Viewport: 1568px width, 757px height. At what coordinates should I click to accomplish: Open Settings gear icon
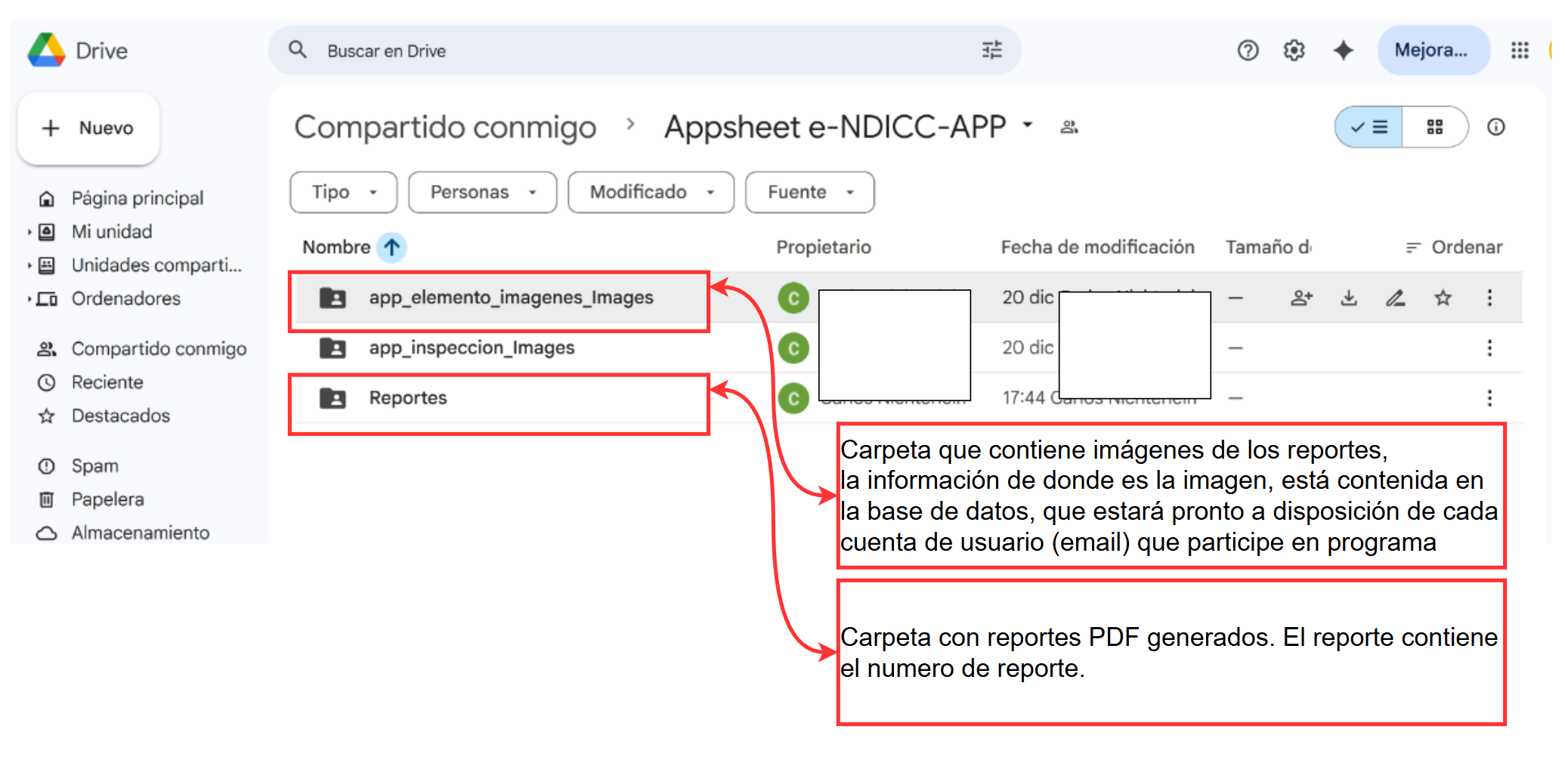[1294, 51]
